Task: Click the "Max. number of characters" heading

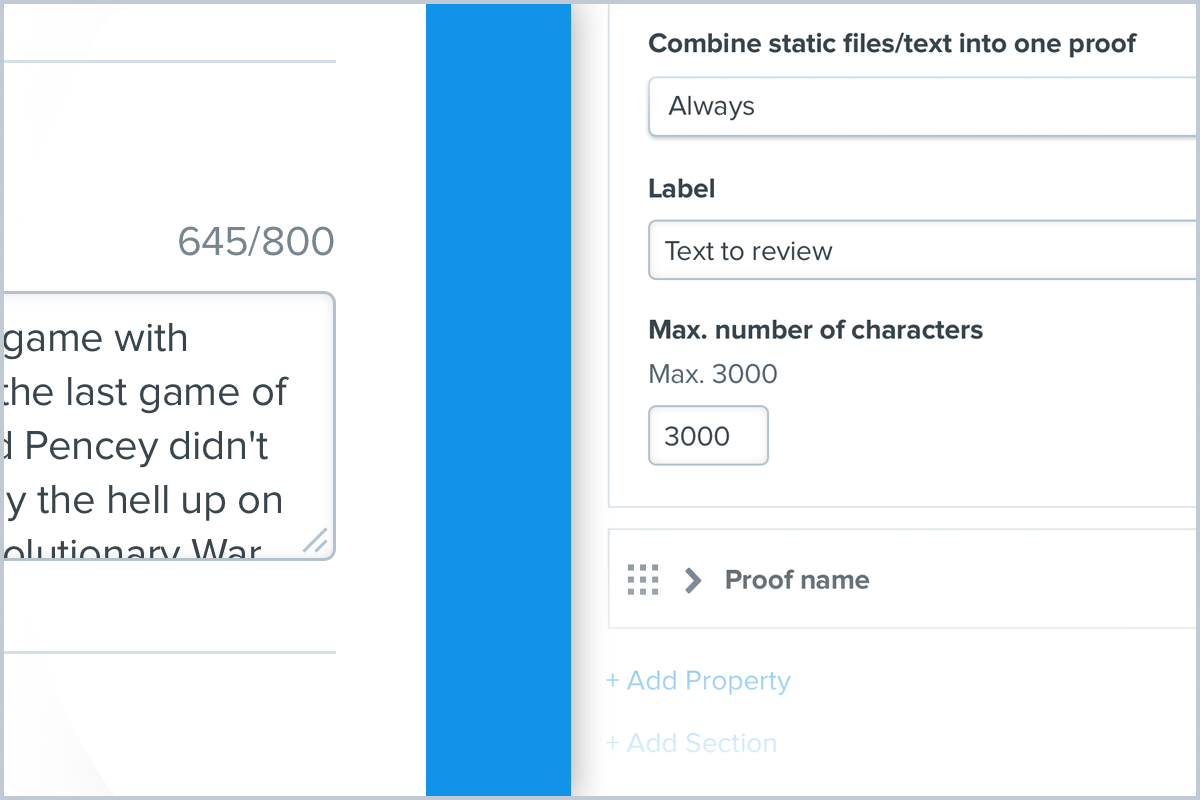Action: [x=816, y=330]
